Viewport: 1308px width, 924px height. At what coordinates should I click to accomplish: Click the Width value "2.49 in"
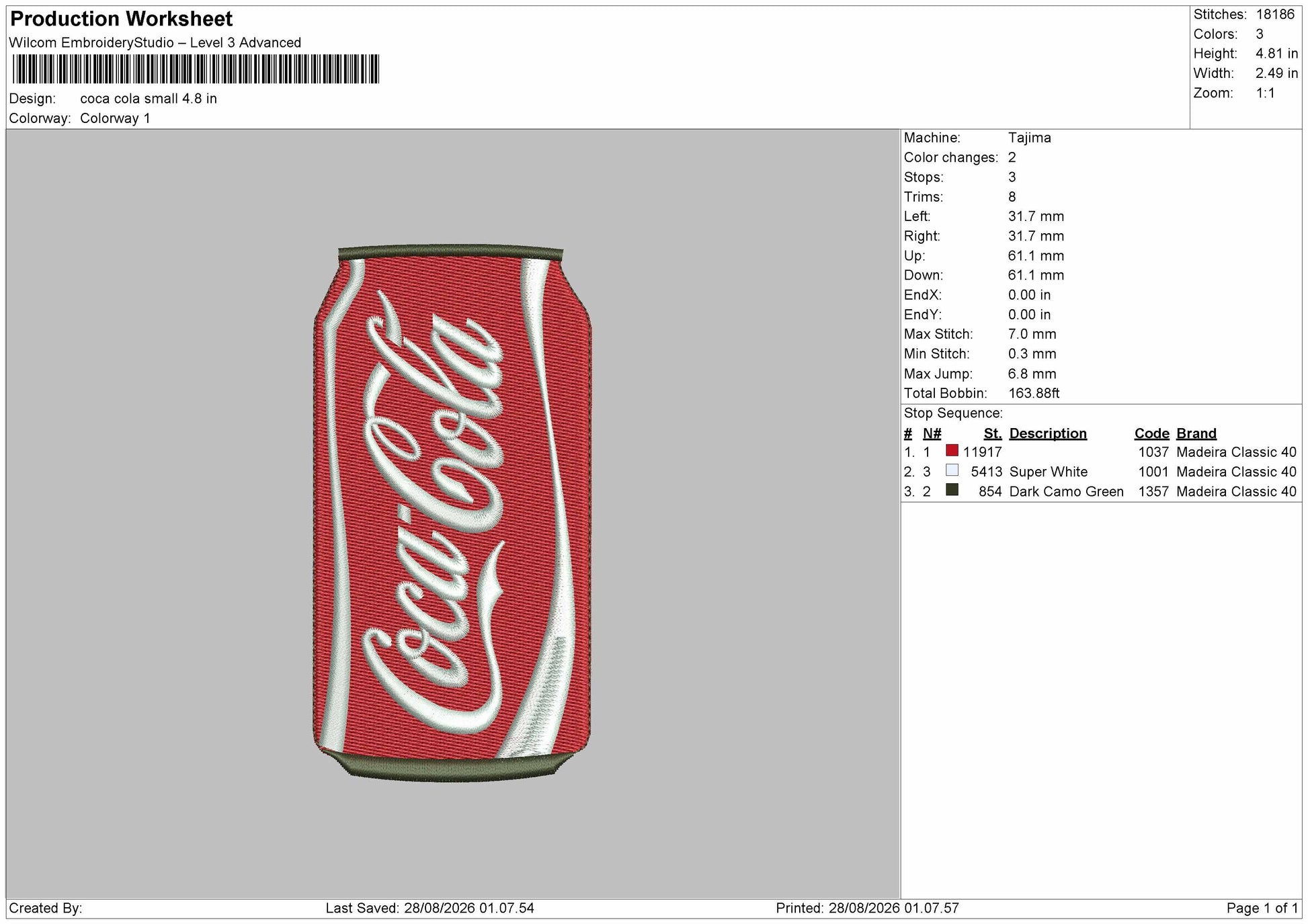1276,73
